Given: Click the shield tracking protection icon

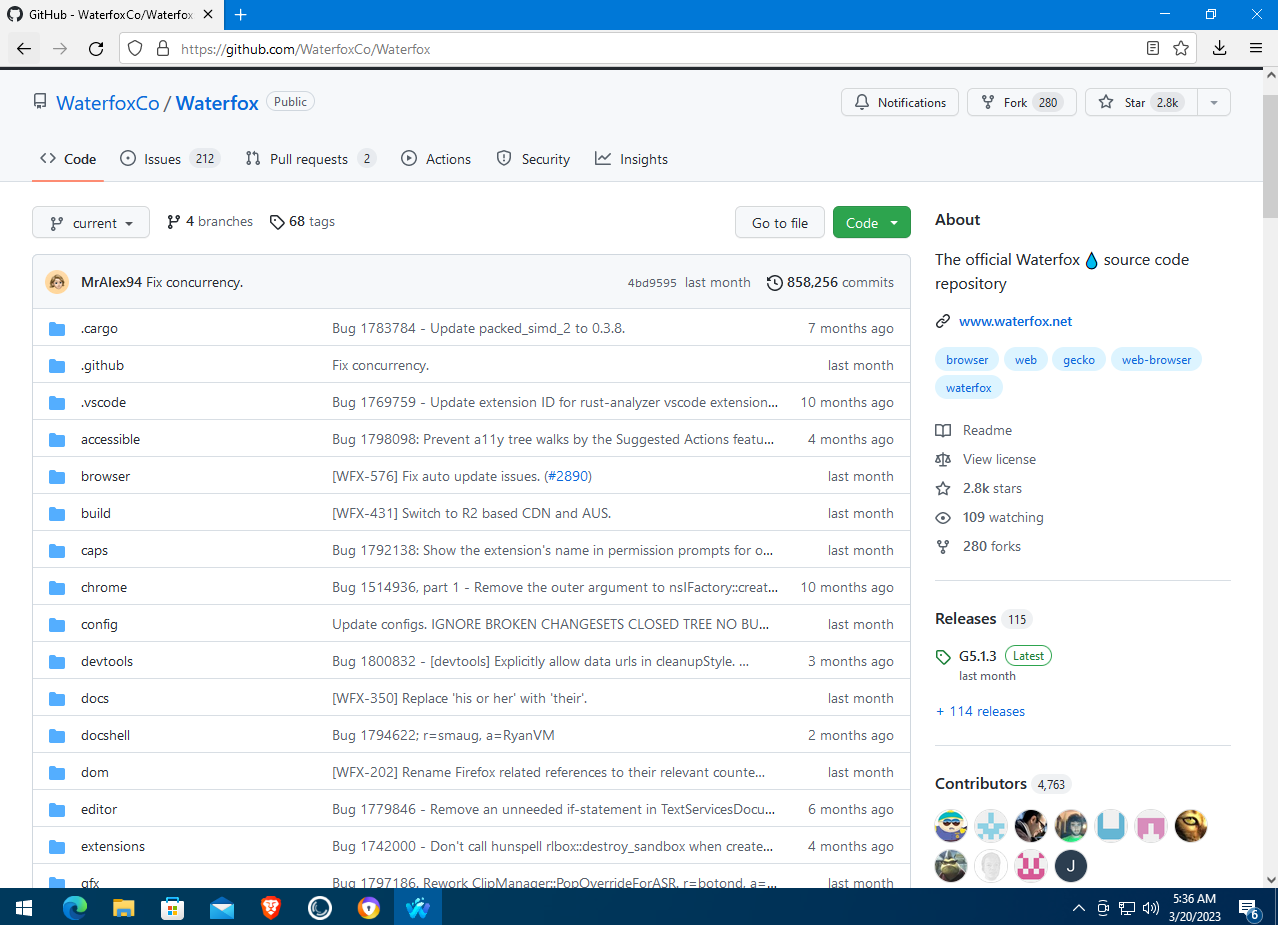Looking at the screenshot, I should point(136,48).
